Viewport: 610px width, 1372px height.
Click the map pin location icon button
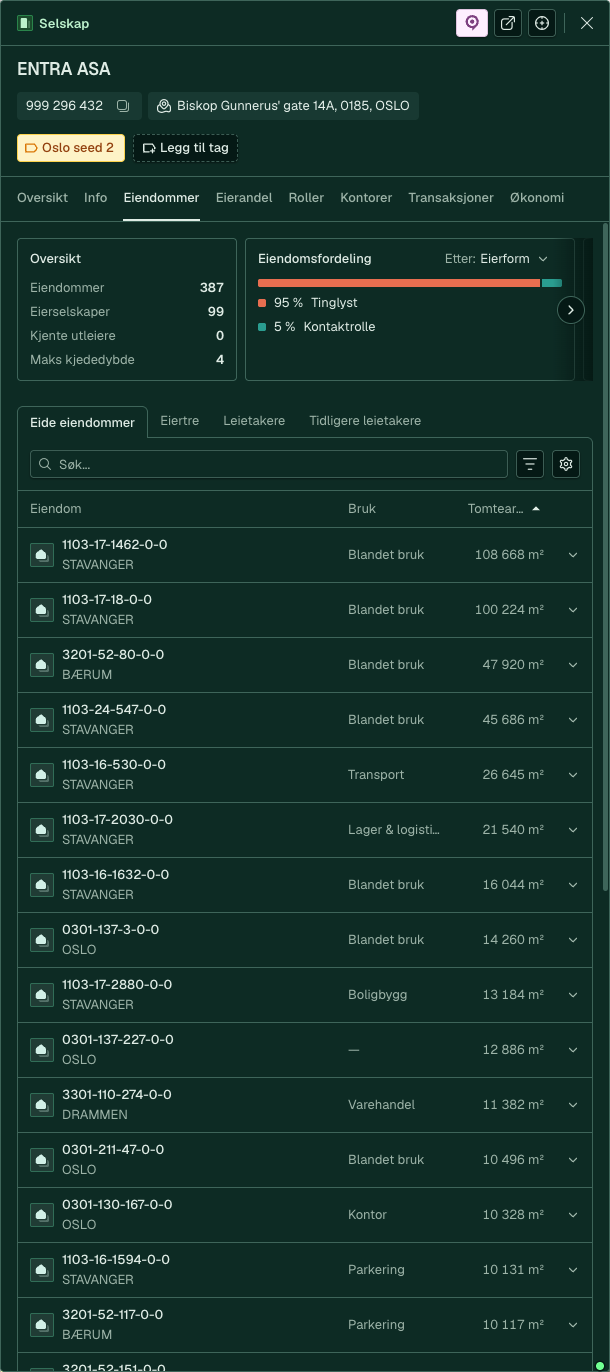472,23
